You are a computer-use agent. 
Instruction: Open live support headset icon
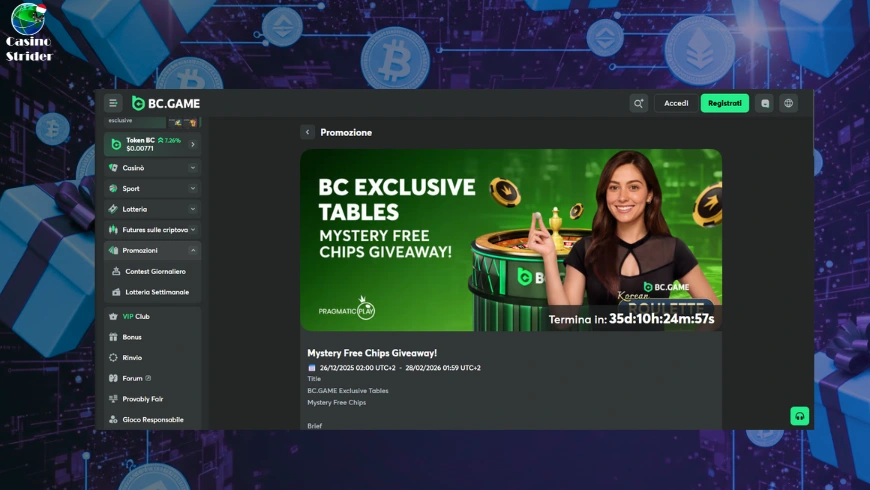click(799, 416)
